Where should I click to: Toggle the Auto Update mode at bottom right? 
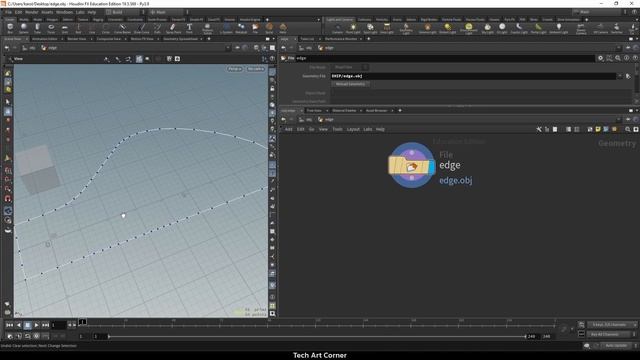tap(616, 346)
